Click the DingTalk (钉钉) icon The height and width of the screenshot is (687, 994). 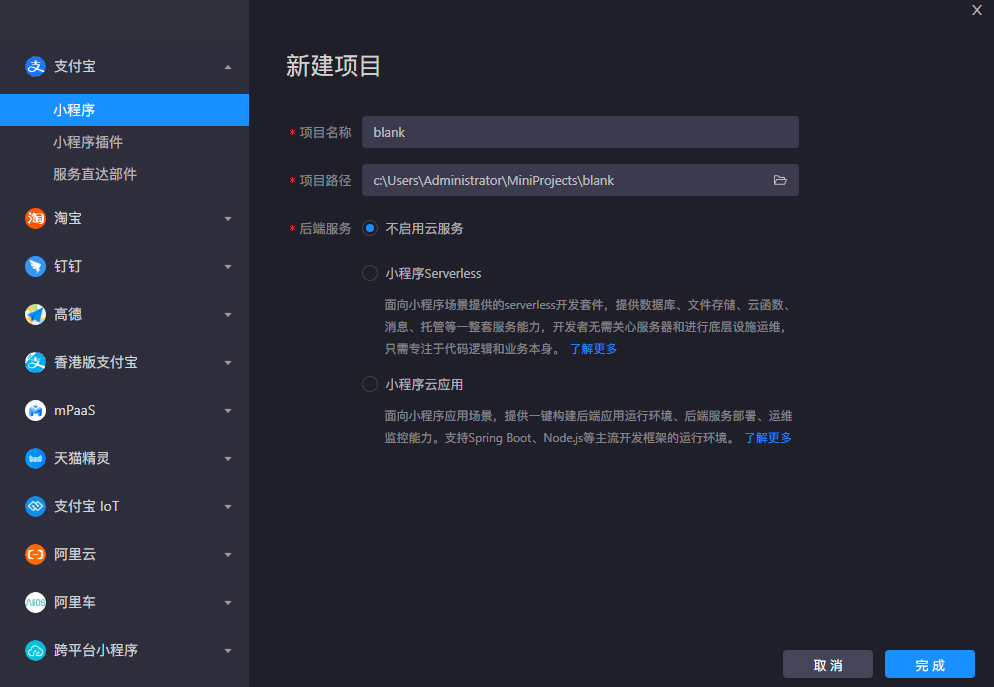36,266
